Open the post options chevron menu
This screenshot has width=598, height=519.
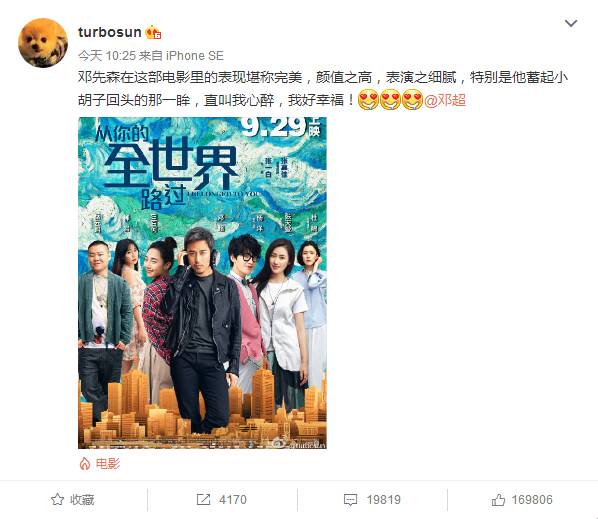click(x=571, y=24)
